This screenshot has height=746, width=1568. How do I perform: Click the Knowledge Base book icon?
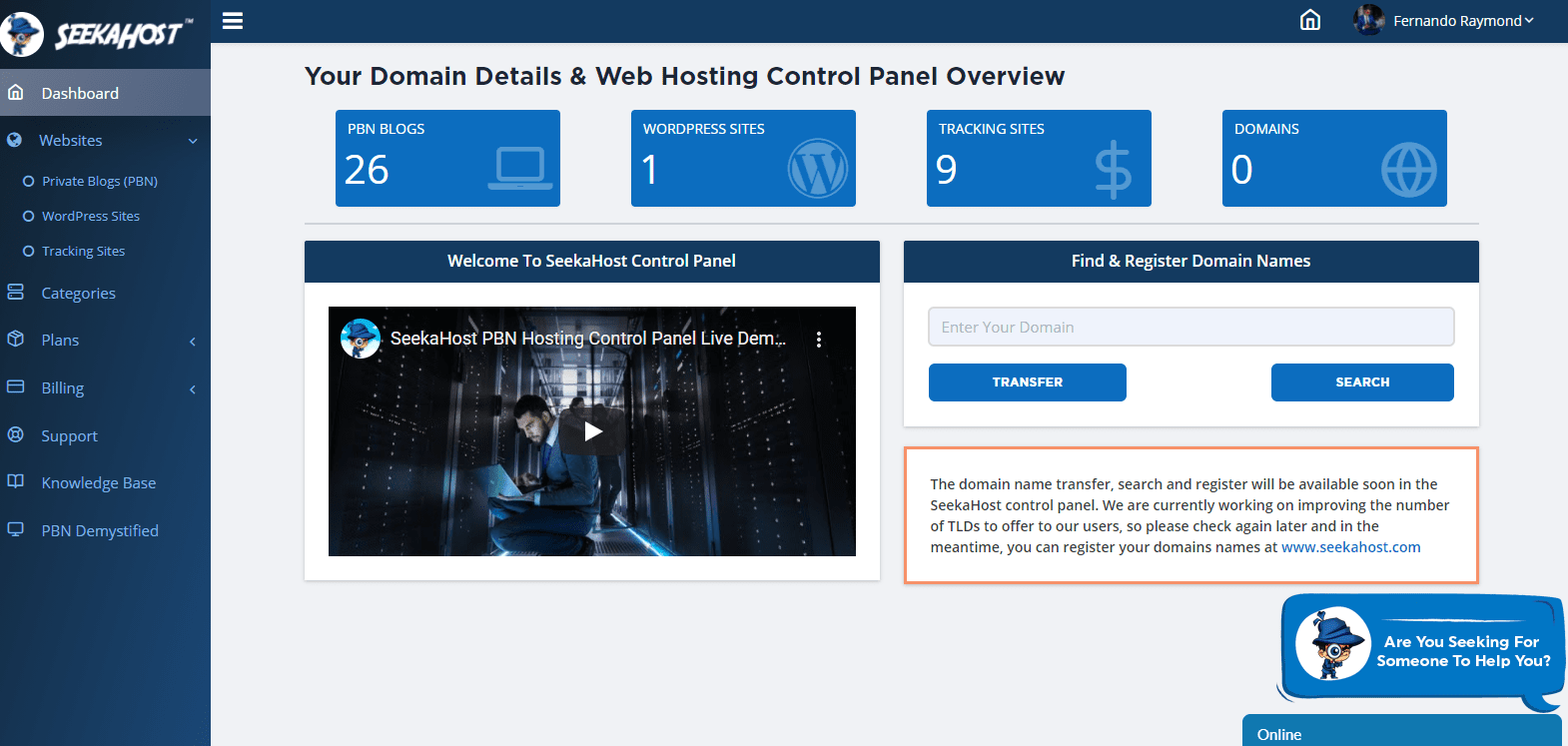pos(16,481)
